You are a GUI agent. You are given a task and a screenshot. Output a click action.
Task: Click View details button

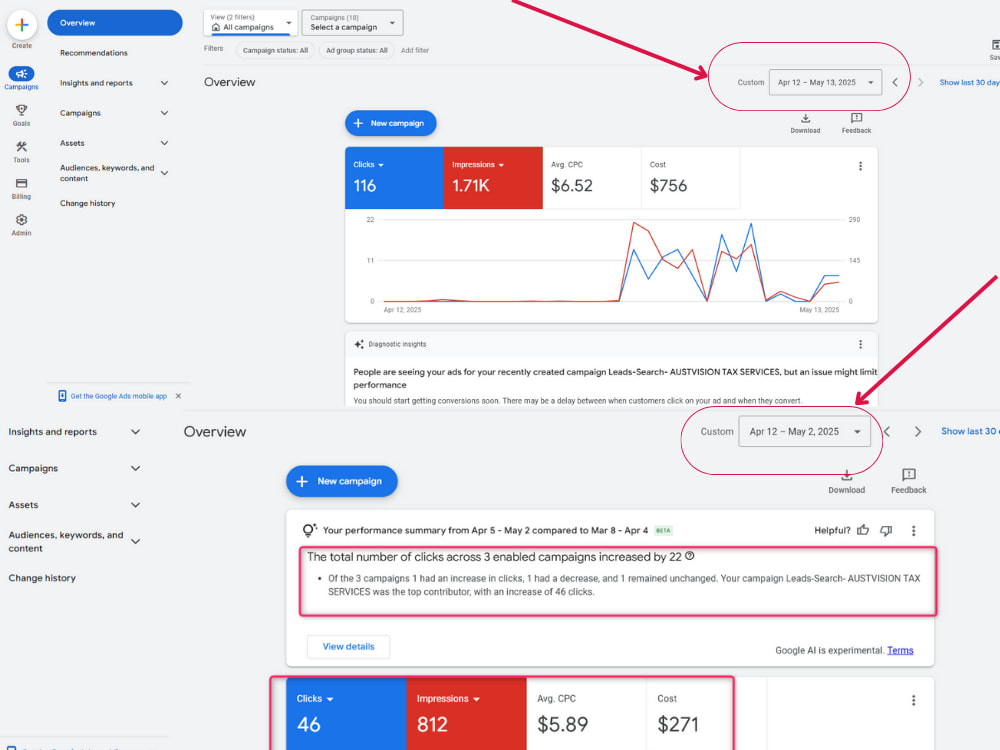[x=348, y=647]
